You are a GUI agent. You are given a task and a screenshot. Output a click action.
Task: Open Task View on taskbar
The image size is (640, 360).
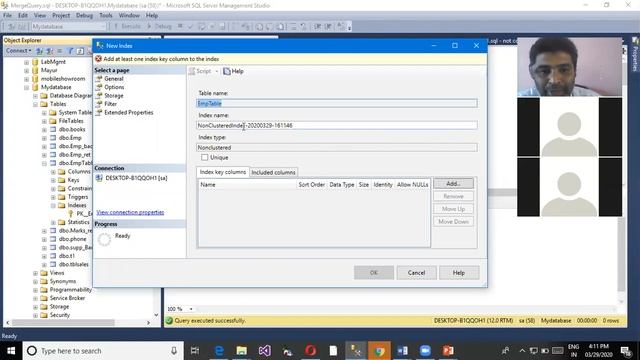[195, 351]
